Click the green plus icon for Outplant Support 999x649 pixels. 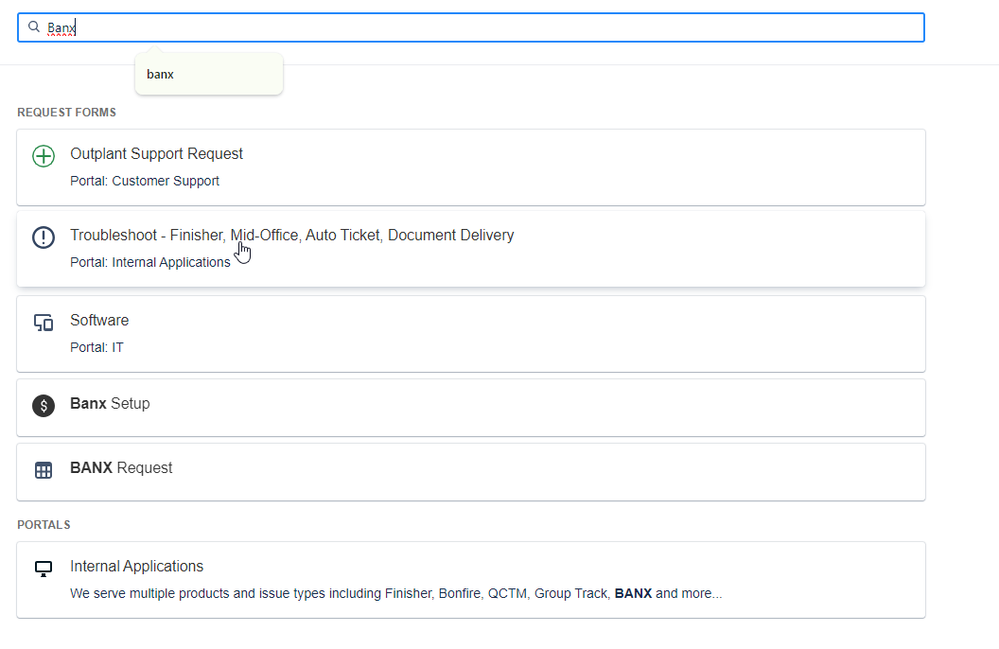[x=43, y=156]
